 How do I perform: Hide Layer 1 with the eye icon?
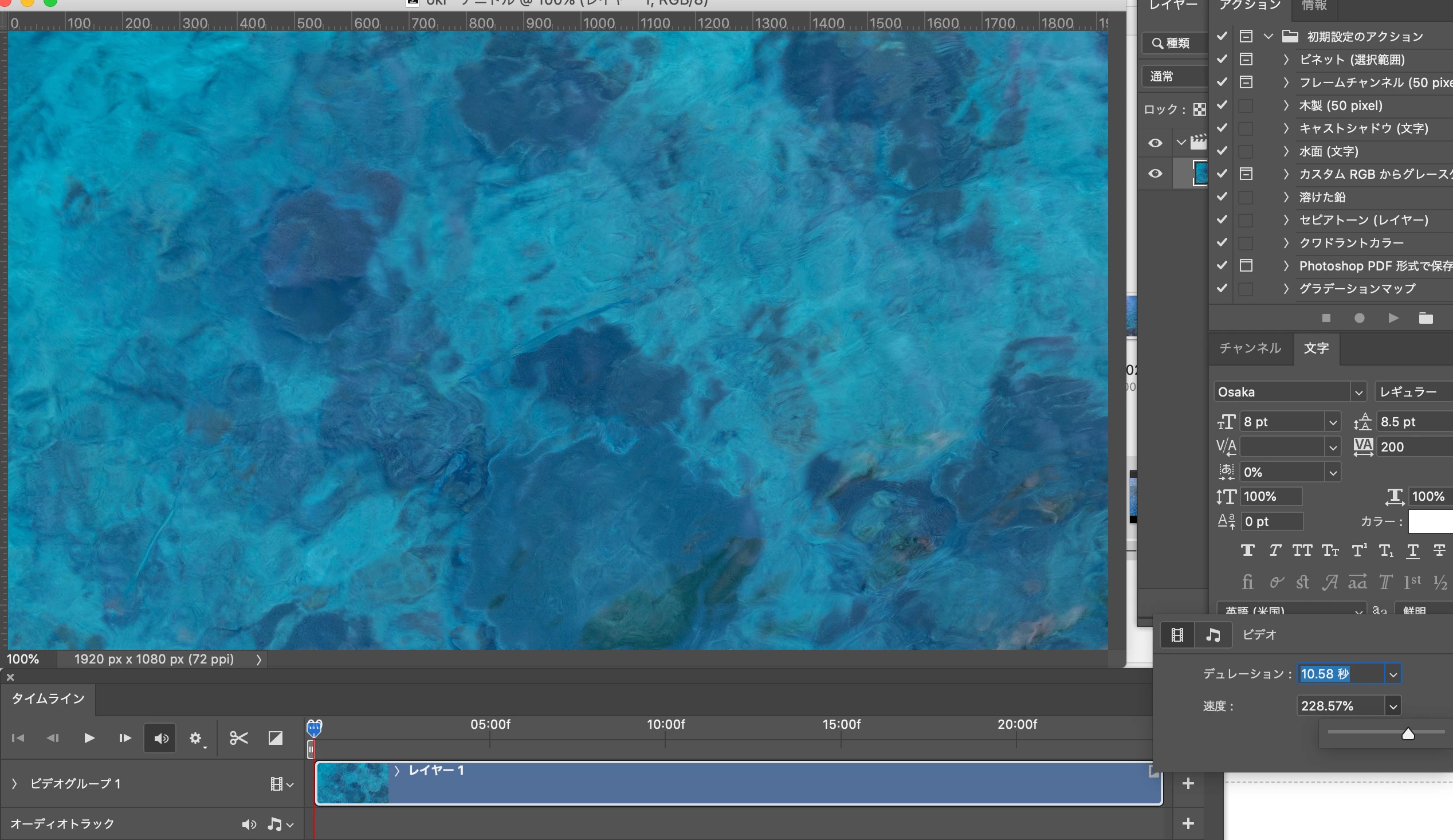1155,174
